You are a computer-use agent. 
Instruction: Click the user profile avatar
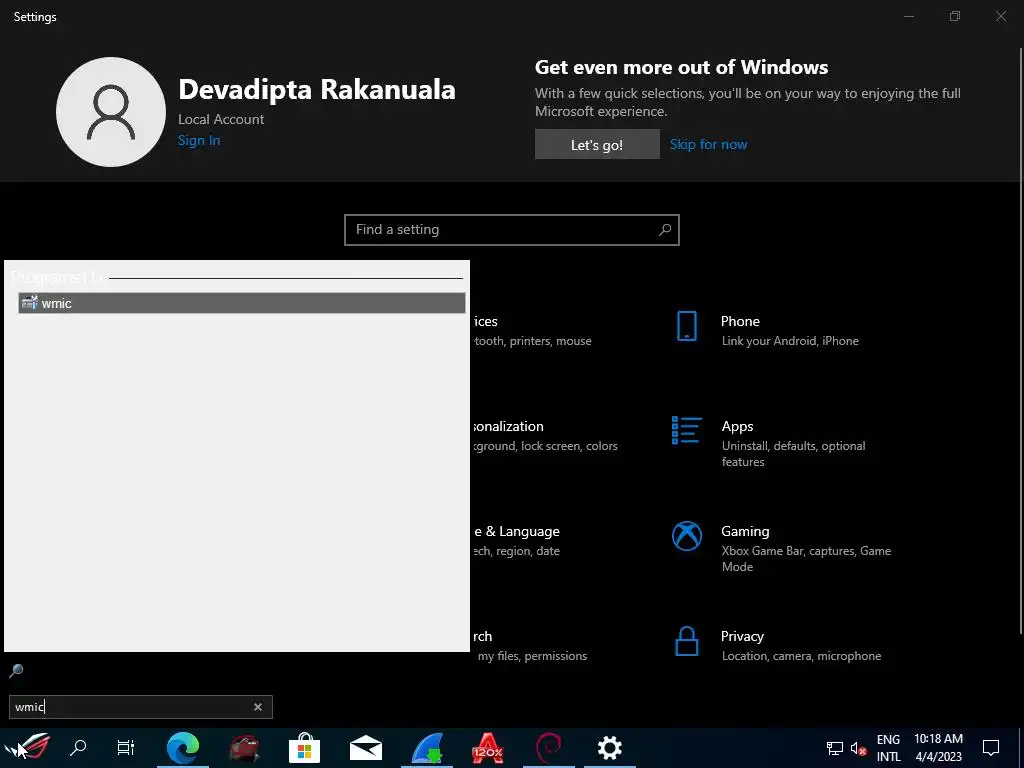(x=111, y=112)
